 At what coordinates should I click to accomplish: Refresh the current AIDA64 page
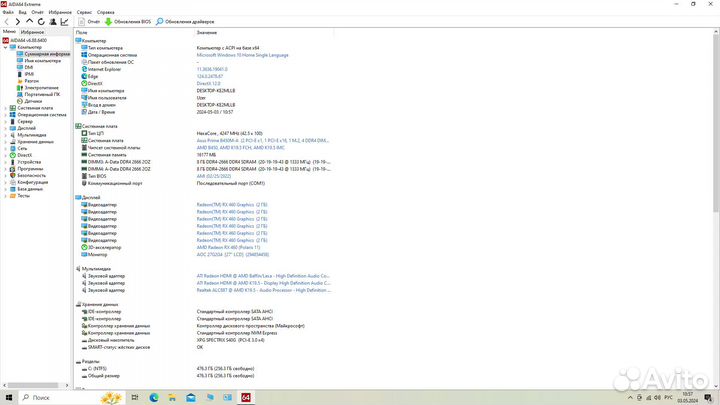(x=41, y=22)
